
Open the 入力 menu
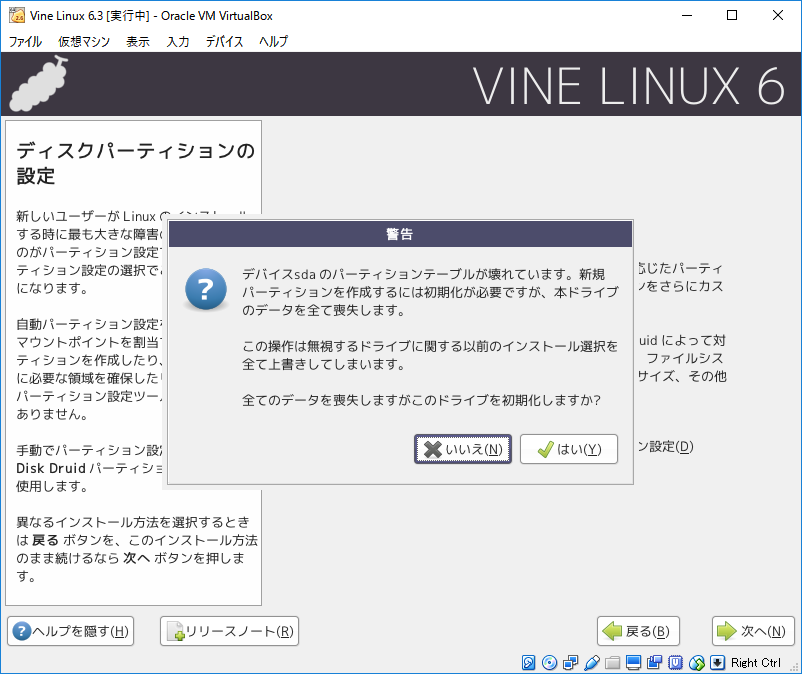tap(178, 41)
